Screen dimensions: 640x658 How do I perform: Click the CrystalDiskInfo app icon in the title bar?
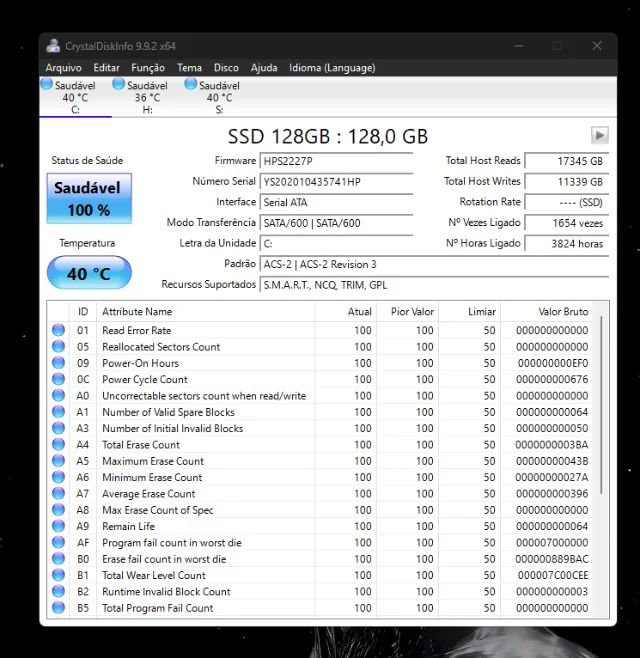tap(53, 46)
